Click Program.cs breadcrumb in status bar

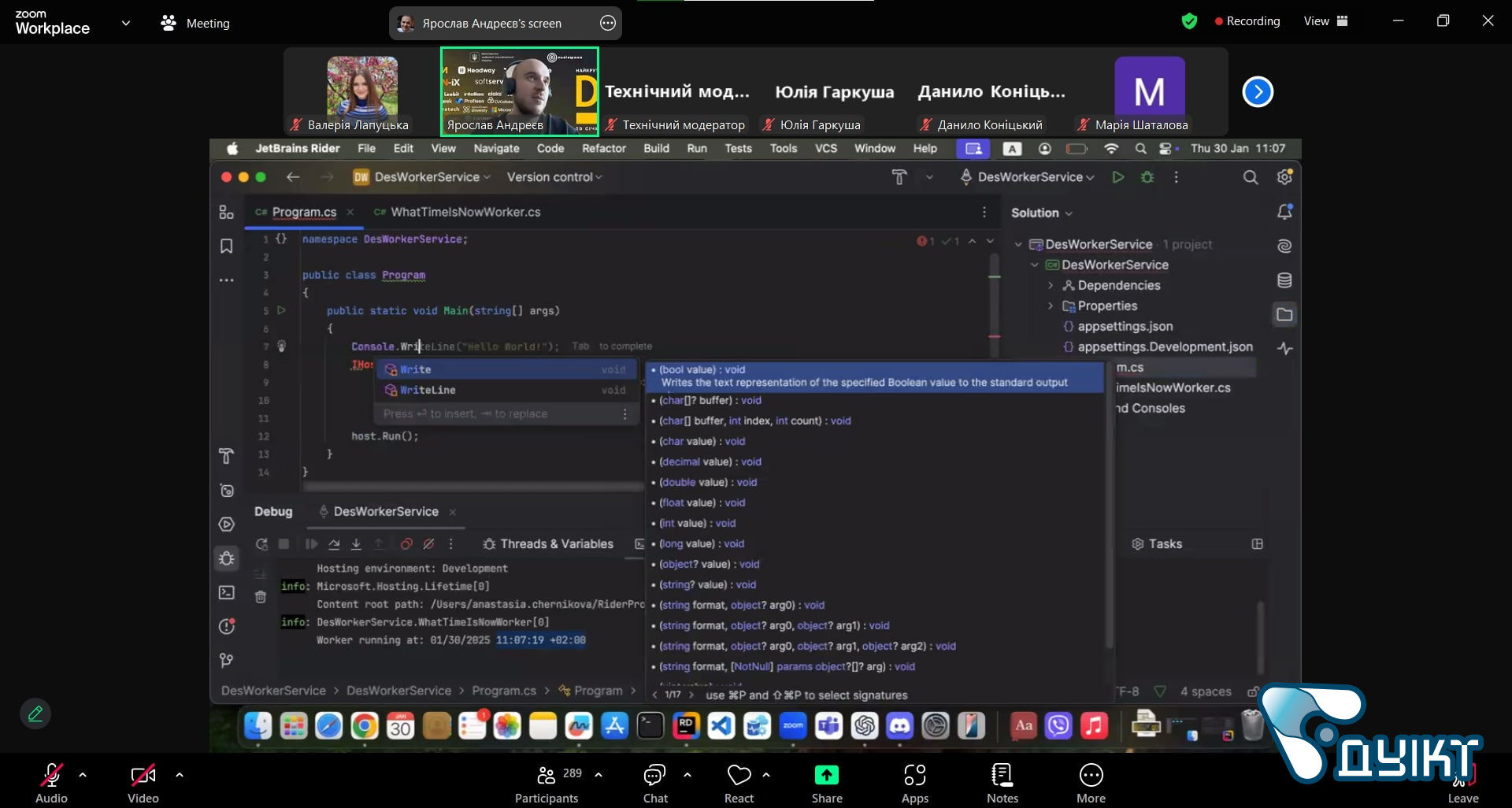(504, 691)
